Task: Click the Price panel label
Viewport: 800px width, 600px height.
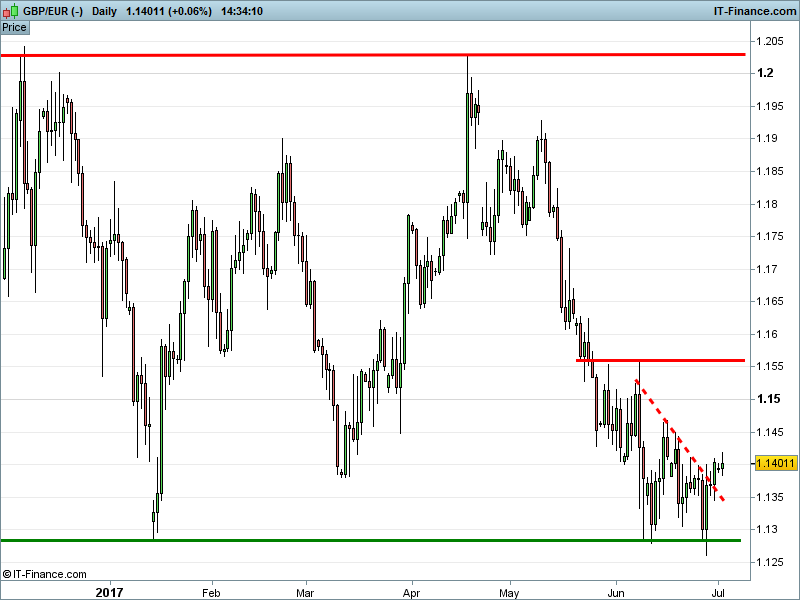Action: coord(14,28)
